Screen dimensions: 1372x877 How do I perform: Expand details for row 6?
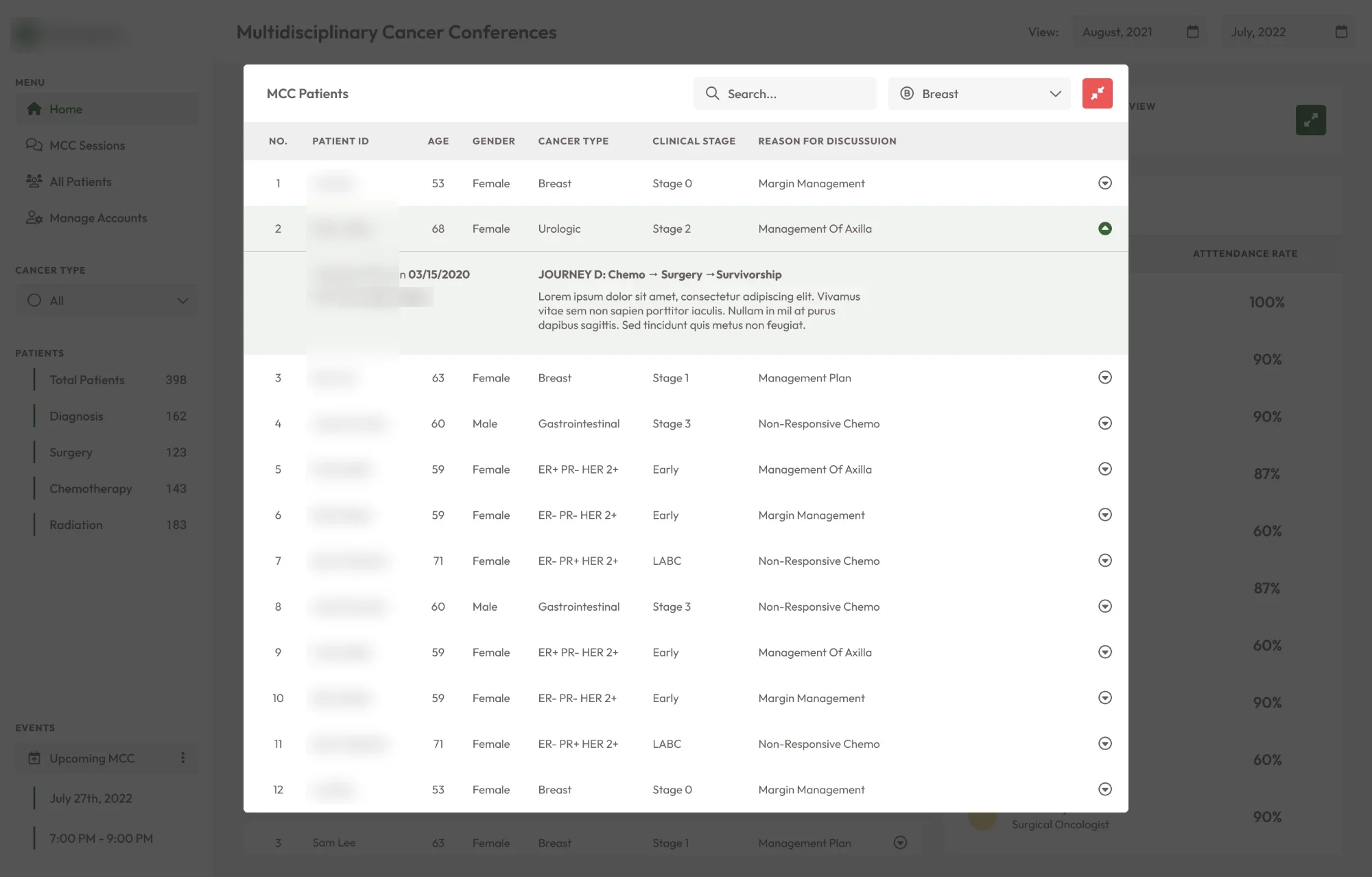(x=1104, y=515)
